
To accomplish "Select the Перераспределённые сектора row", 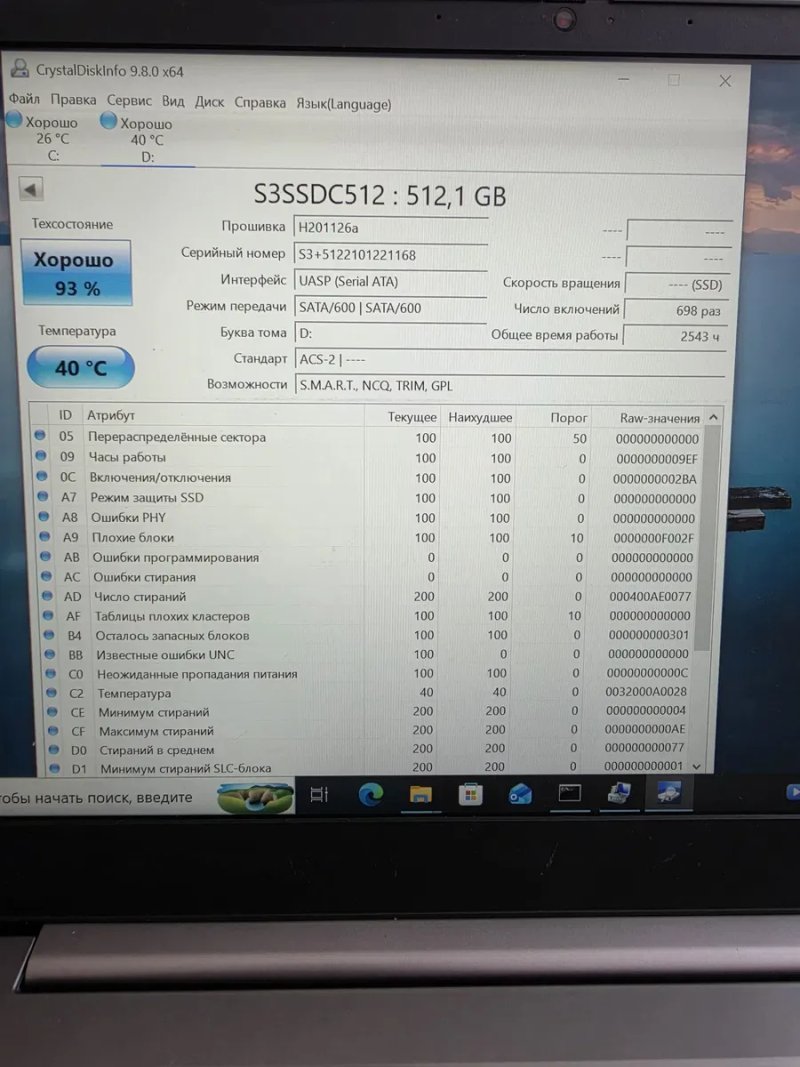I will [367, 438].
